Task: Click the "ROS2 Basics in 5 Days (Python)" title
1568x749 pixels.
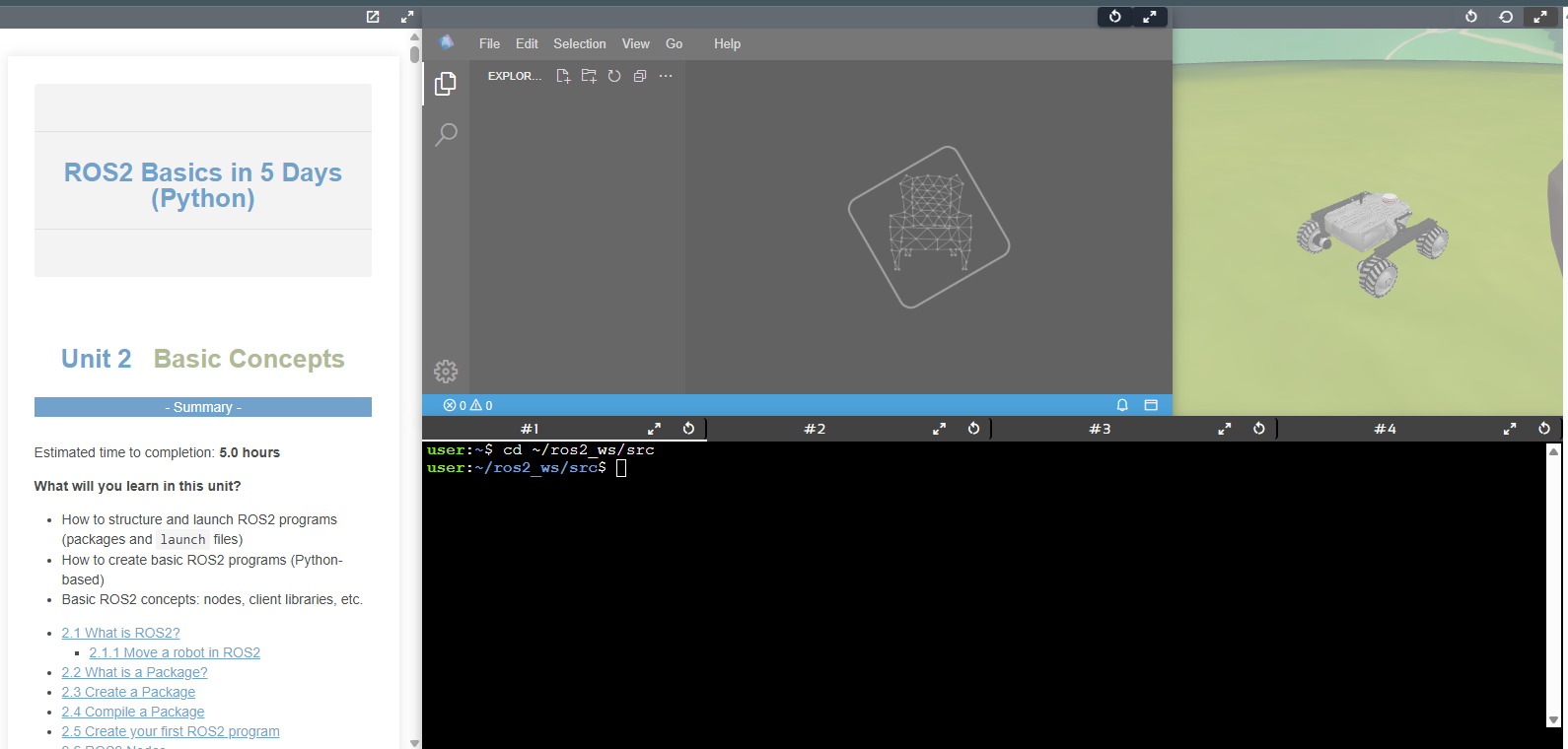Action: (x=203, y=185)
